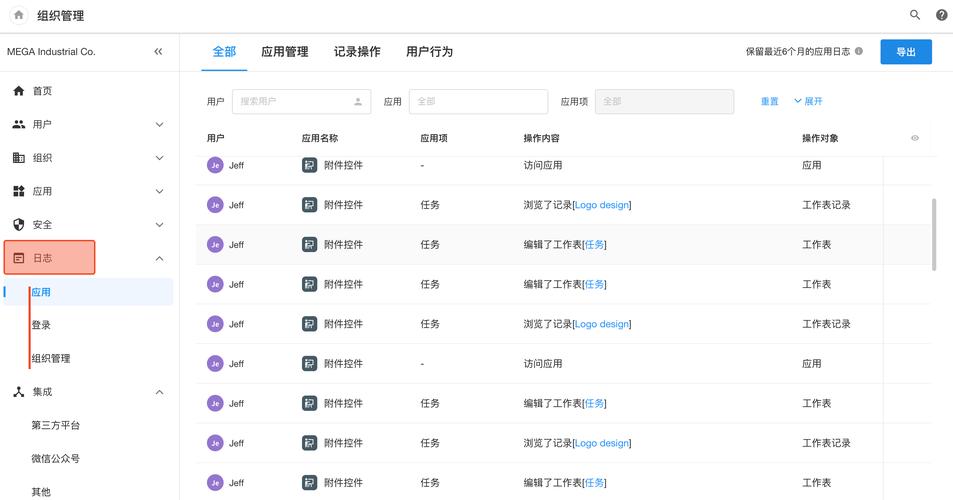Click the 安全 shield icon in sidebar

(18, 225)
